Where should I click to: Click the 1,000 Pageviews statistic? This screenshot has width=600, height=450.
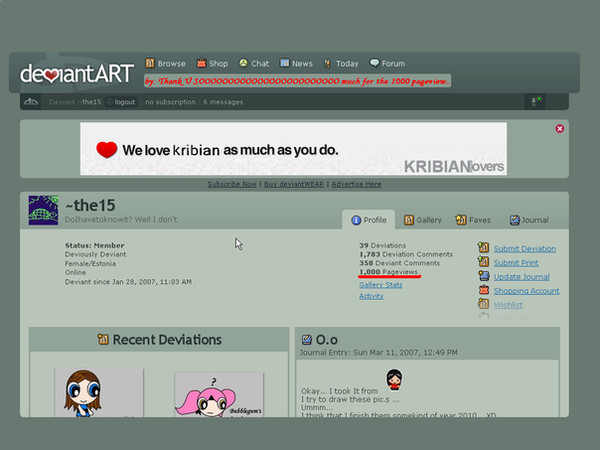(388, 272)
